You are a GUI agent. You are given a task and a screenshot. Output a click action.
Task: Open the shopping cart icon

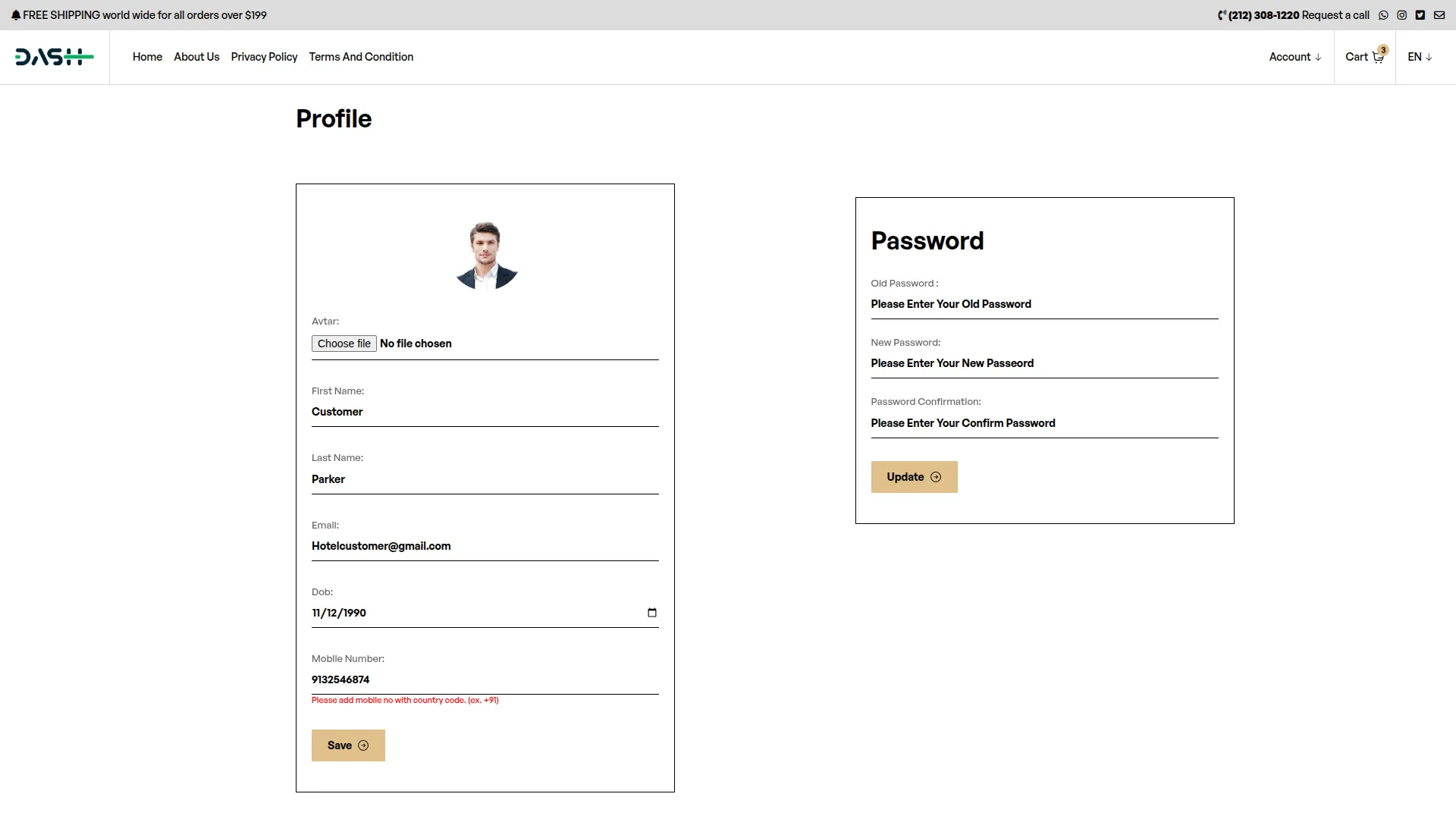pyautogui.click(x=1378, y=58)
